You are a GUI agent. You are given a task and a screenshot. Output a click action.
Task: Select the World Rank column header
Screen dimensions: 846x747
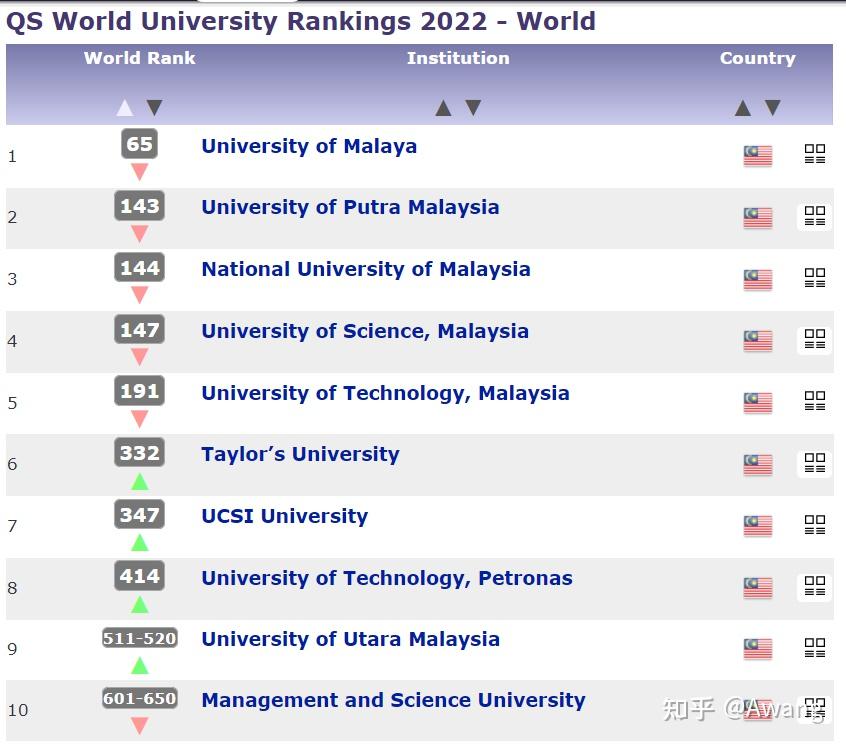coord(139,58)
